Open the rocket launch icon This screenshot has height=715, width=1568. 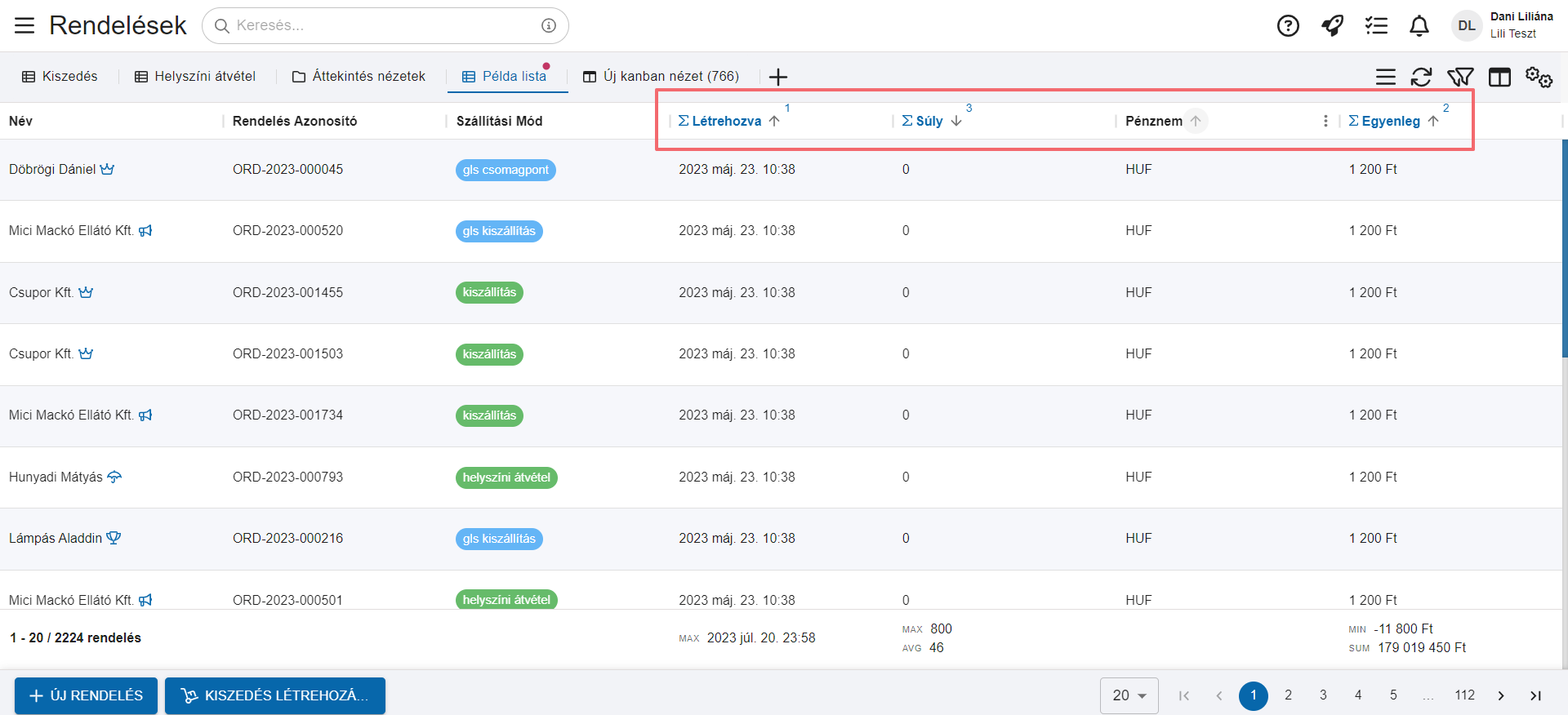[1332, 26]
